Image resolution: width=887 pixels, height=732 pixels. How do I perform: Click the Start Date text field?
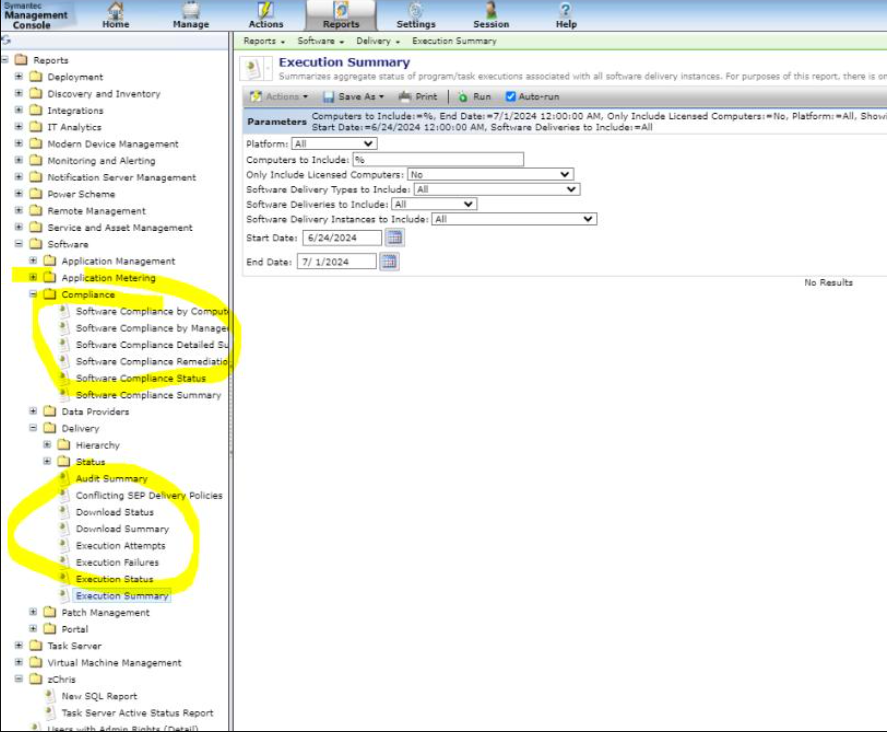(x=342, y=238)
